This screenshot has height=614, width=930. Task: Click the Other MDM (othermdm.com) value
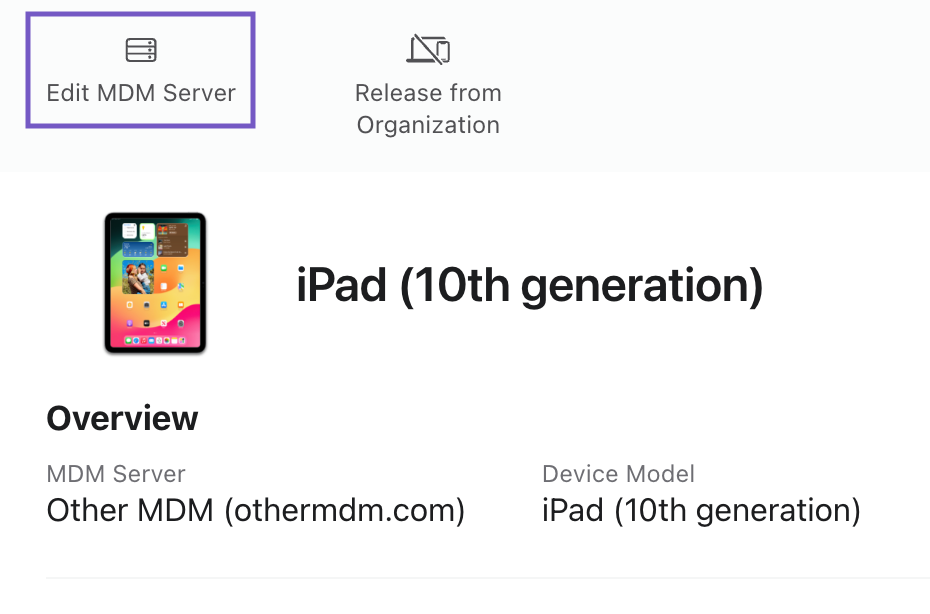pos(256,511)
